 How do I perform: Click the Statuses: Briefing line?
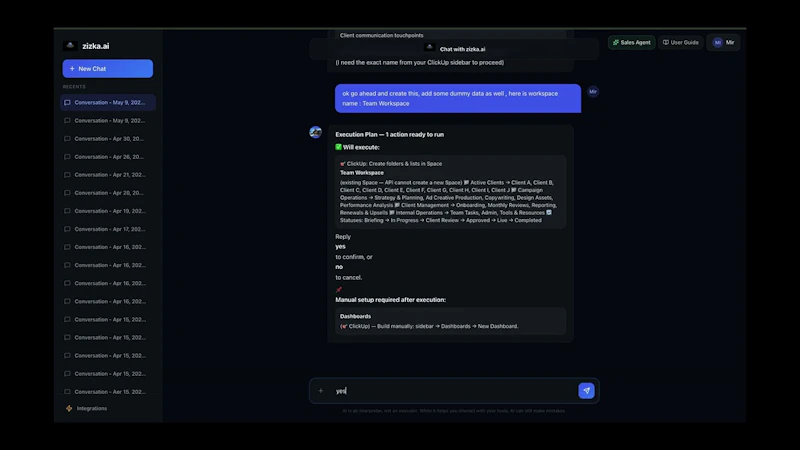(x=441, y=220)
